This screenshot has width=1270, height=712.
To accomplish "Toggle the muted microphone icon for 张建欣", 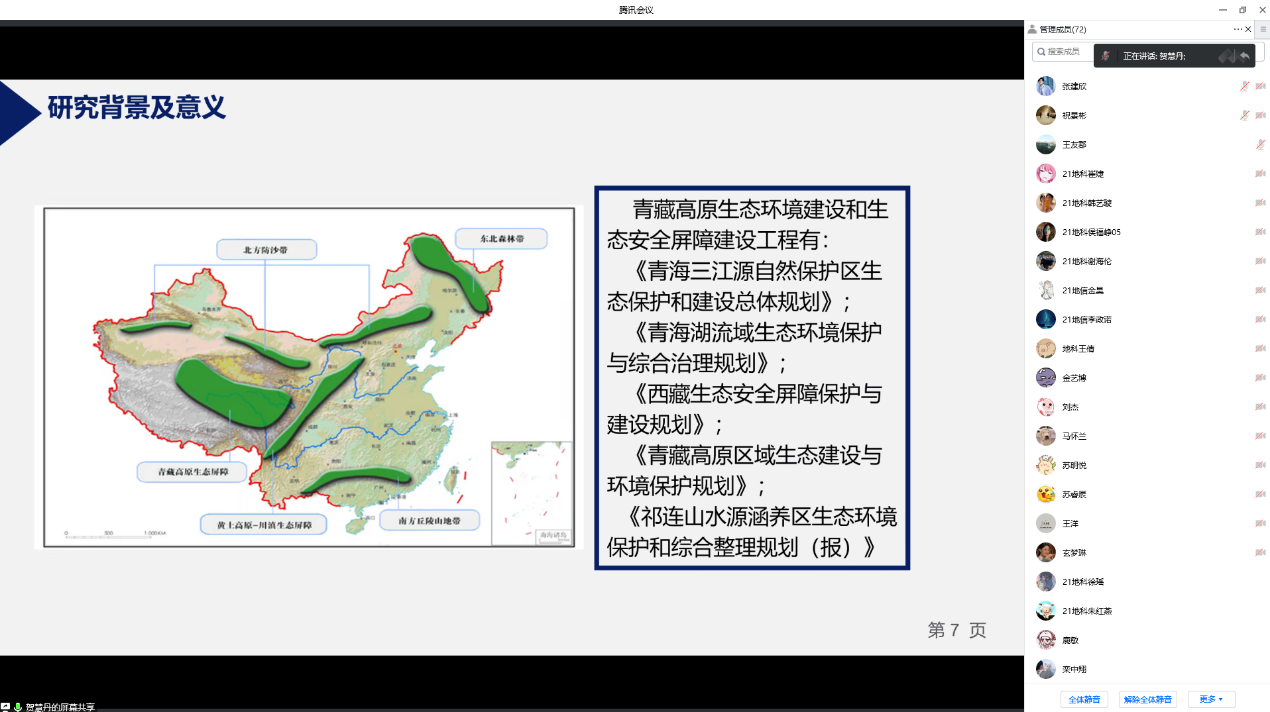I will click(1244, 87).
